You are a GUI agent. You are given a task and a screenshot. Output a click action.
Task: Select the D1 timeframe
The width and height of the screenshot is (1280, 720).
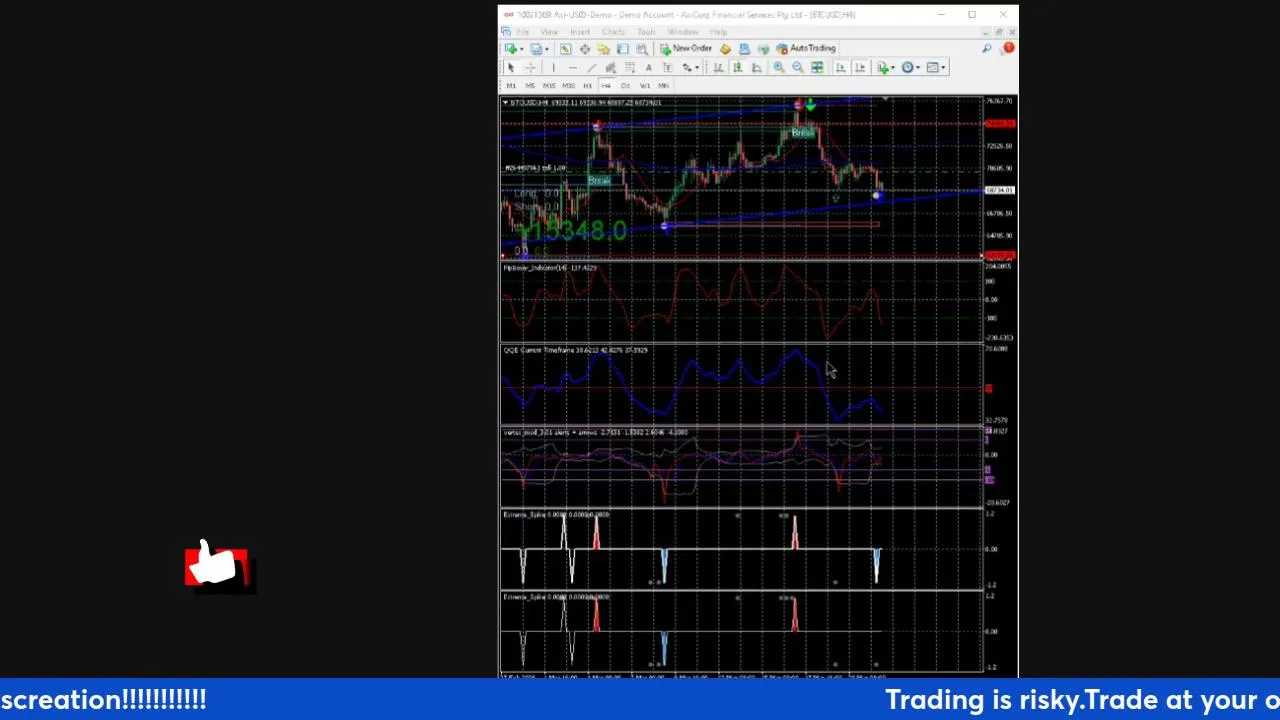point(625,86)
